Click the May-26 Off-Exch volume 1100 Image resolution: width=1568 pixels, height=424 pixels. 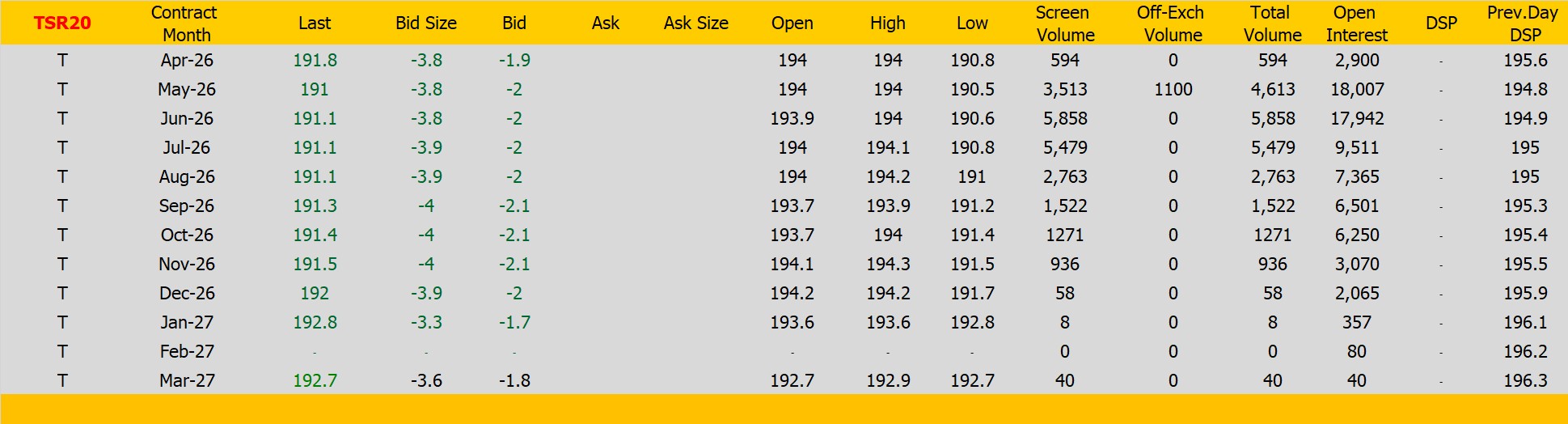1173,90
